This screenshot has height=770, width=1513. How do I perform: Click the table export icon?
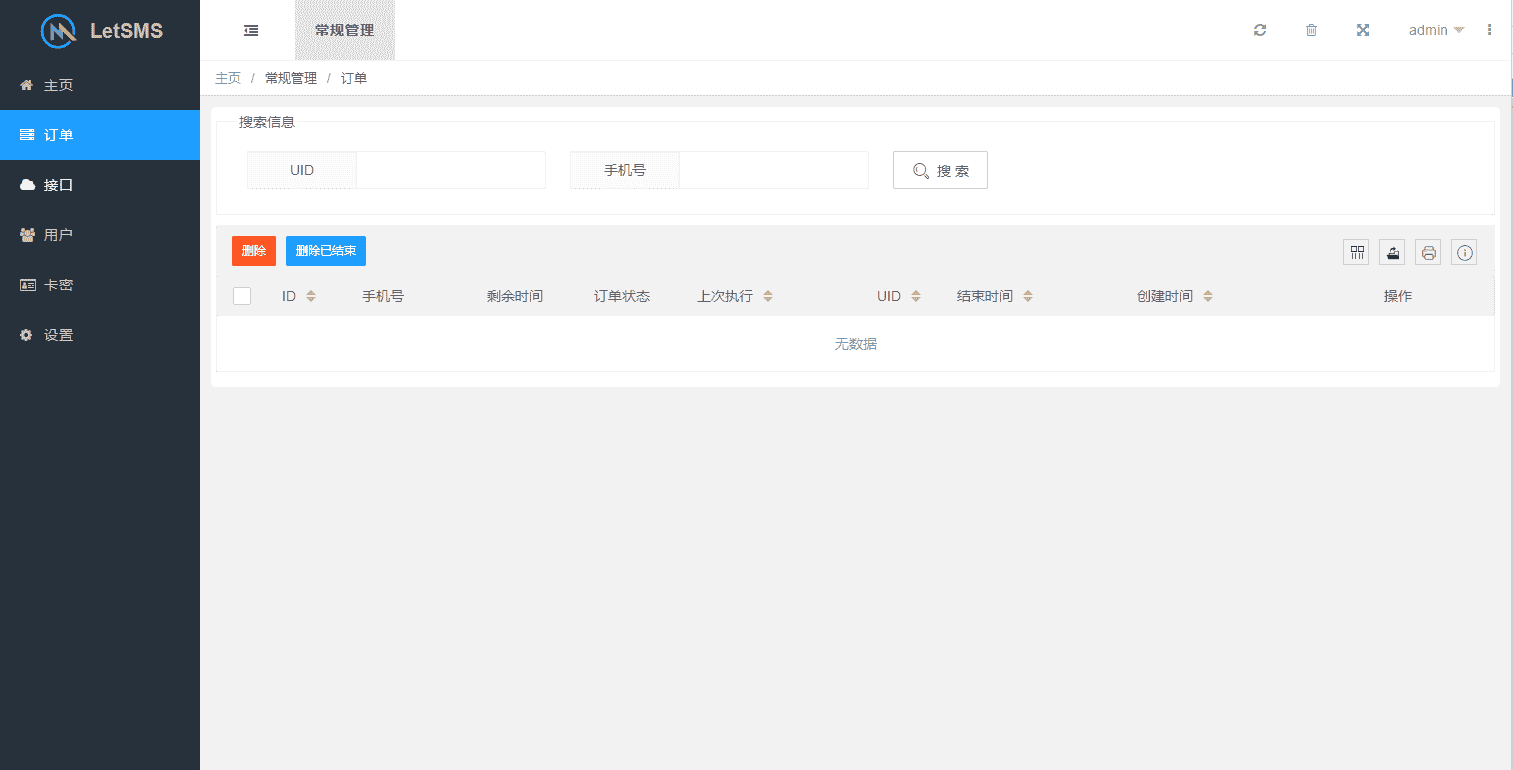coord(1392,253)
